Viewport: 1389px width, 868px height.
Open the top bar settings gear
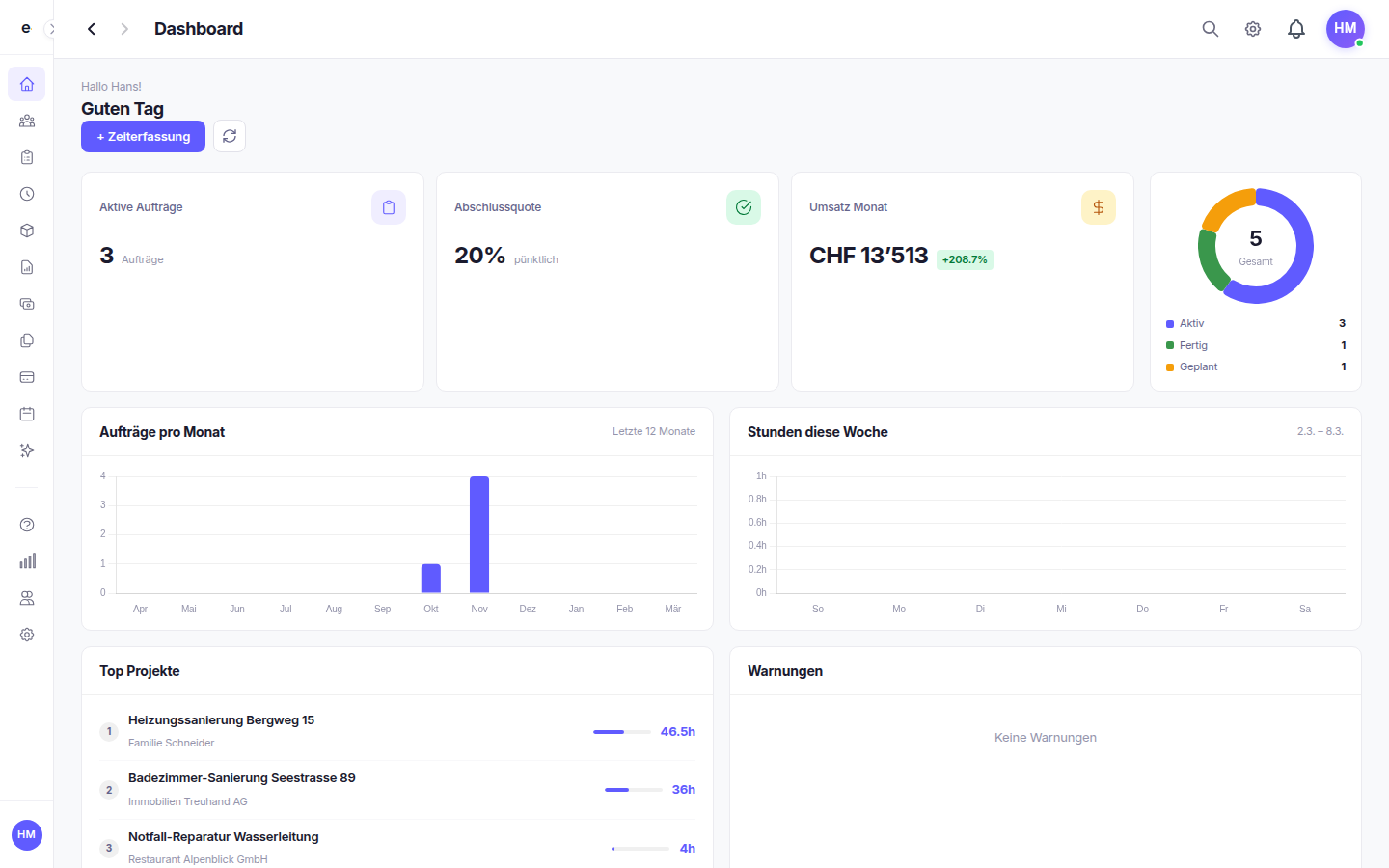(1253, 29)
